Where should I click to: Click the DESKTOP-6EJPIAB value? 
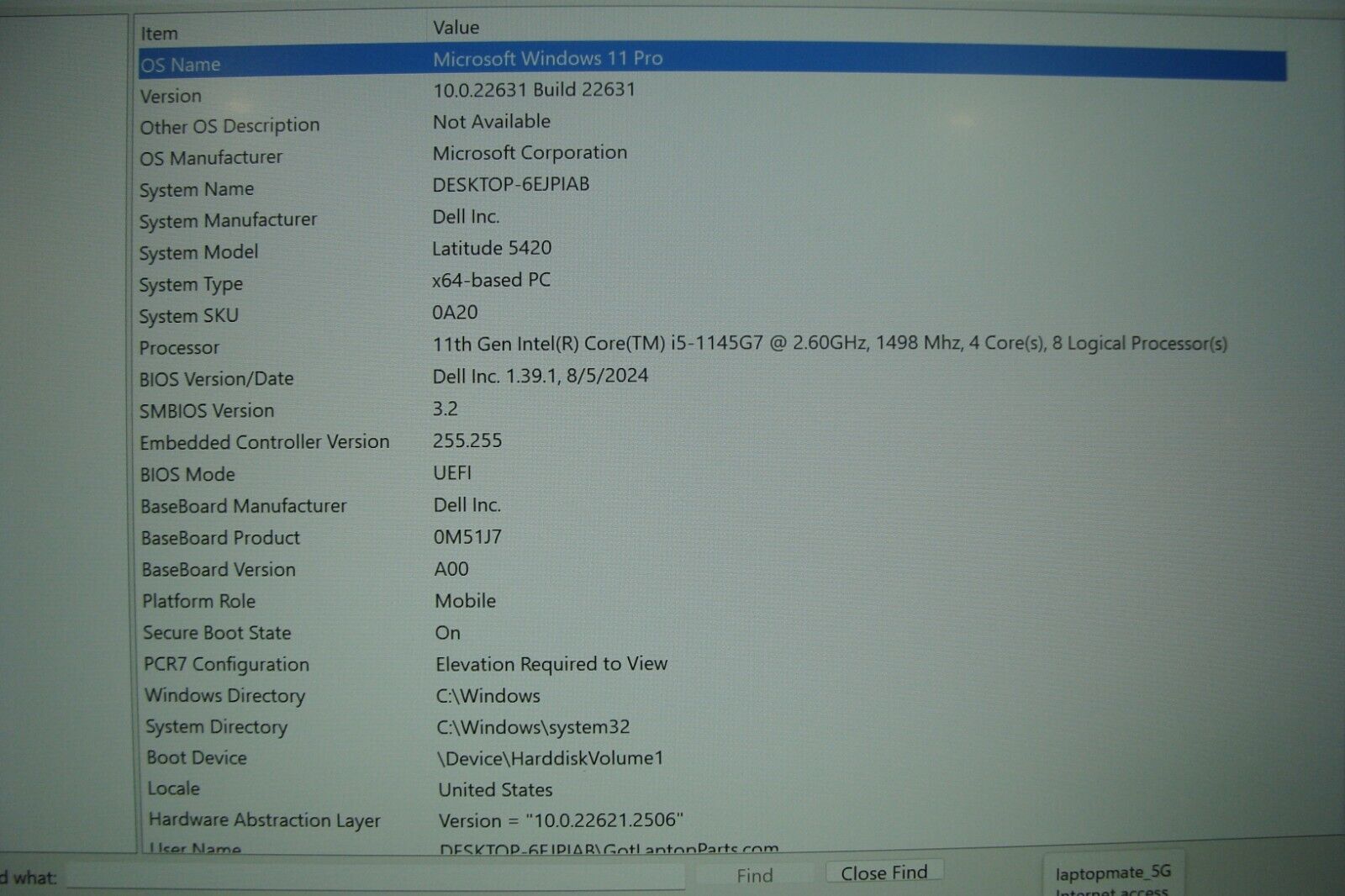click(x=510, y=184)
